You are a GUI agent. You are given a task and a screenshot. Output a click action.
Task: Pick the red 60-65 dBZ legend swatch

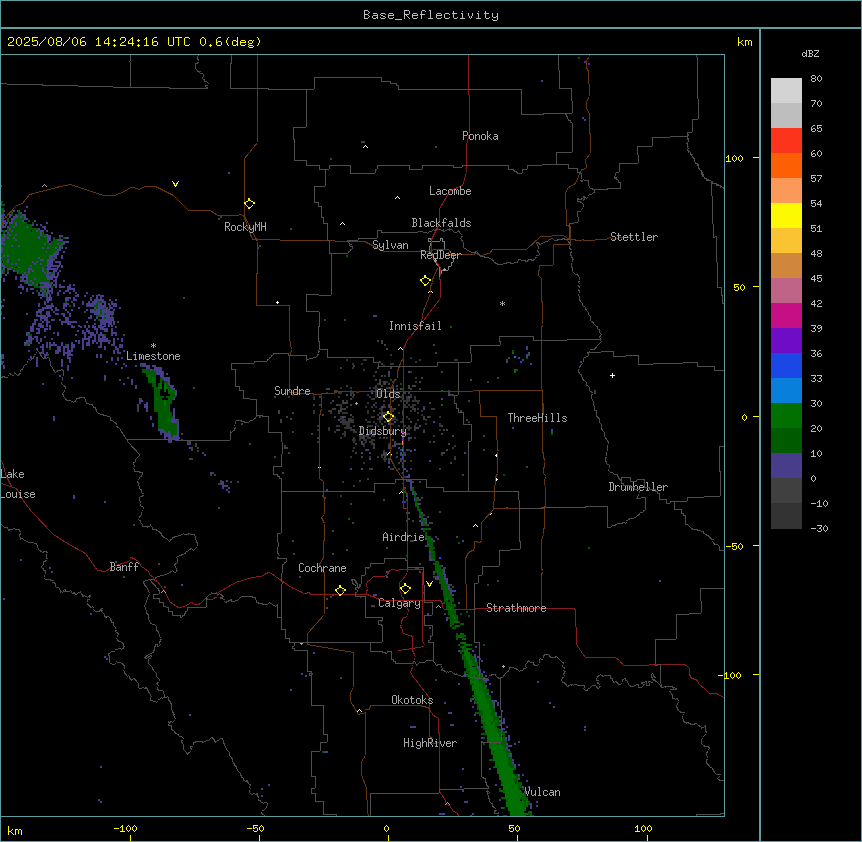(x=786, y=141)
